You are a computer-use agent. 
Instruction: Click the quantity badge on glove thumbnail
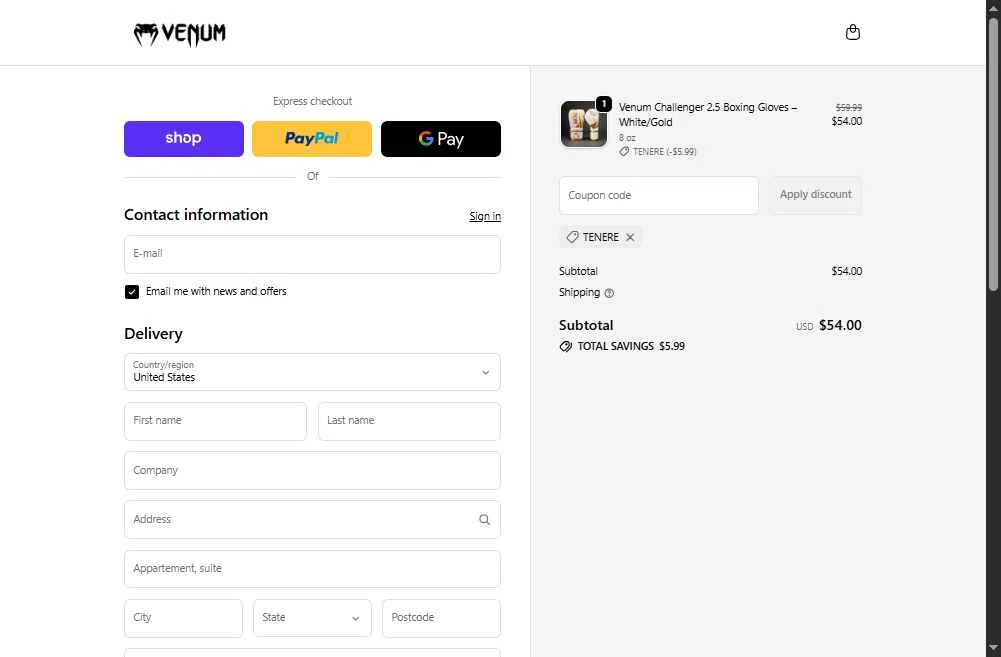point(603,103)
